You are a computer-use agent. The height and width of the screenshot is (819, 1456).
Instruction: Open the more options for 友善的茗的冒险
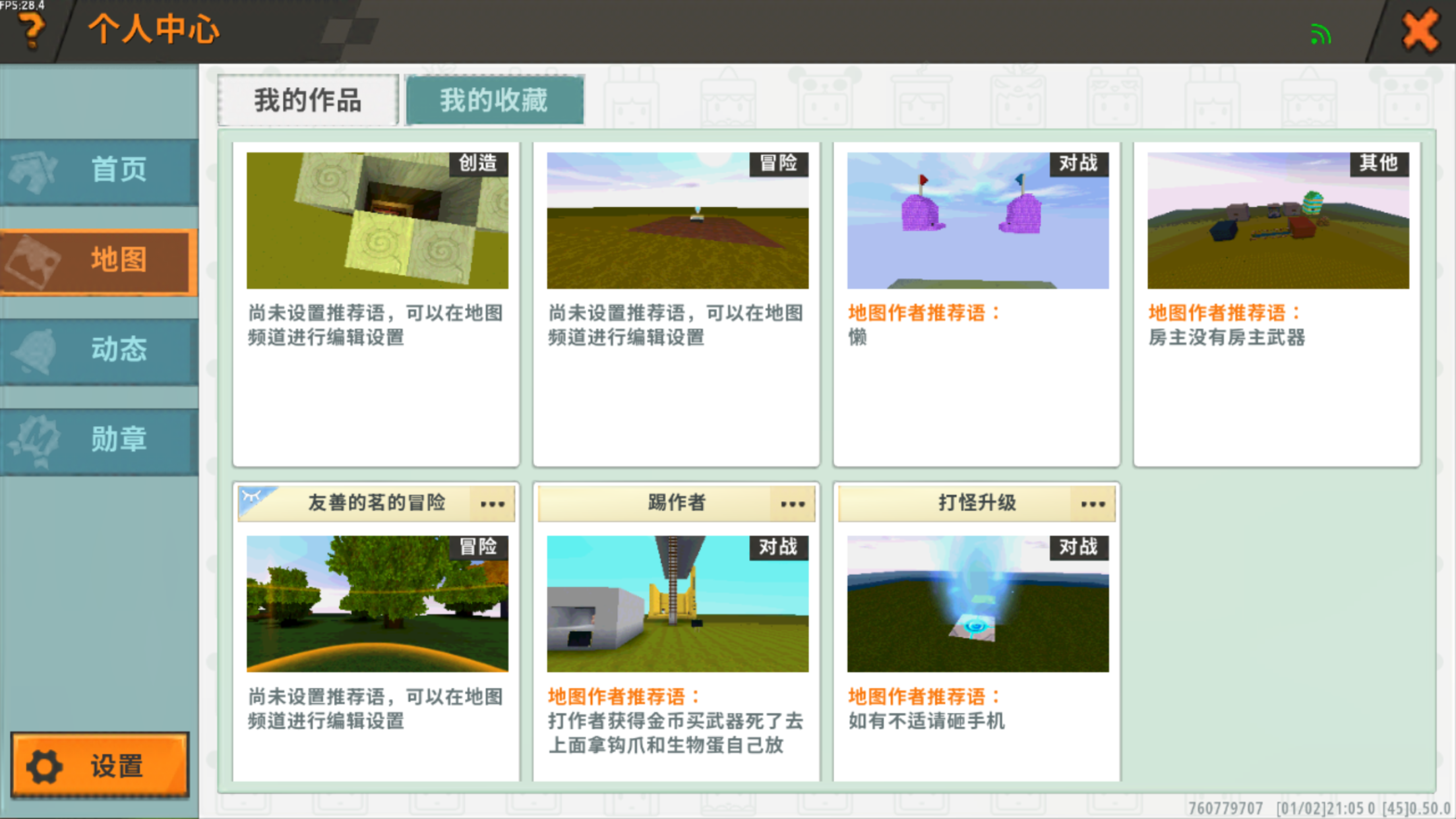tap(492, 504)
